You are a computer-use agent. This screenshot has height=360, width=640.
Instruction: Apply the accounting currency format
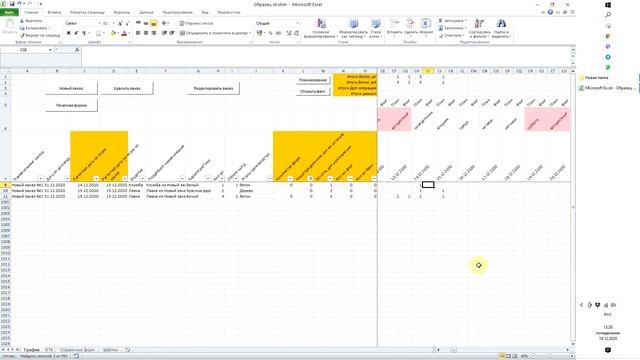click(x=260, y=33)
